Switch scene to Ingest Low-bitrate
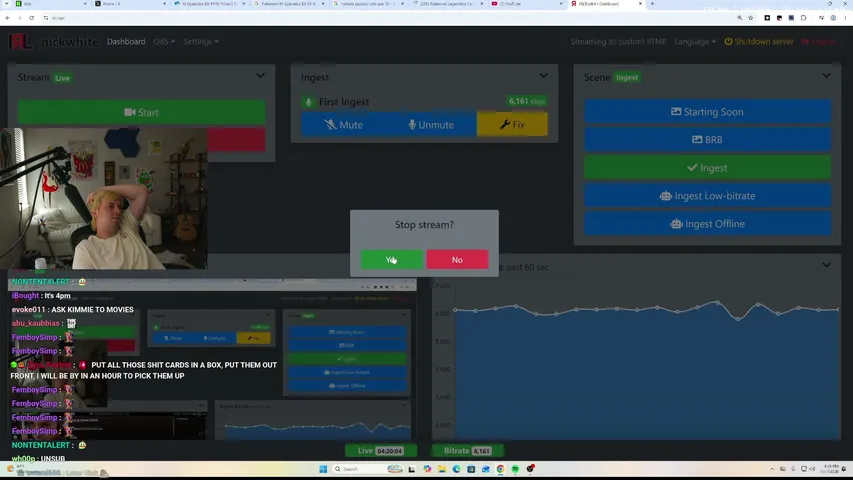The image size is (853, 480). click(x=707, y=196)
